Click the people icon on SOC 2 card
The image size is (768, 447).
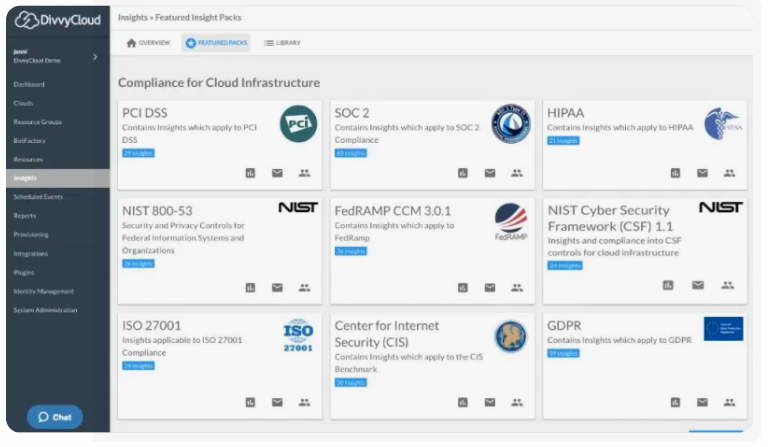(x=517, y=173)
